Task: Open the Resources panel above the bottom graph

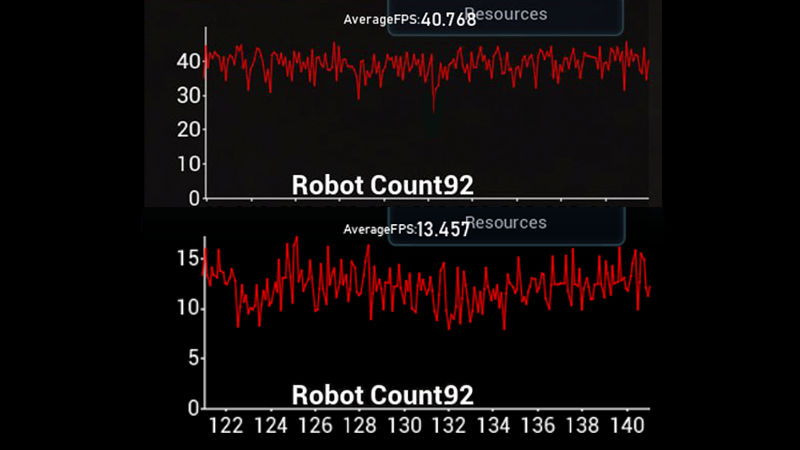Action: point(506,224)
